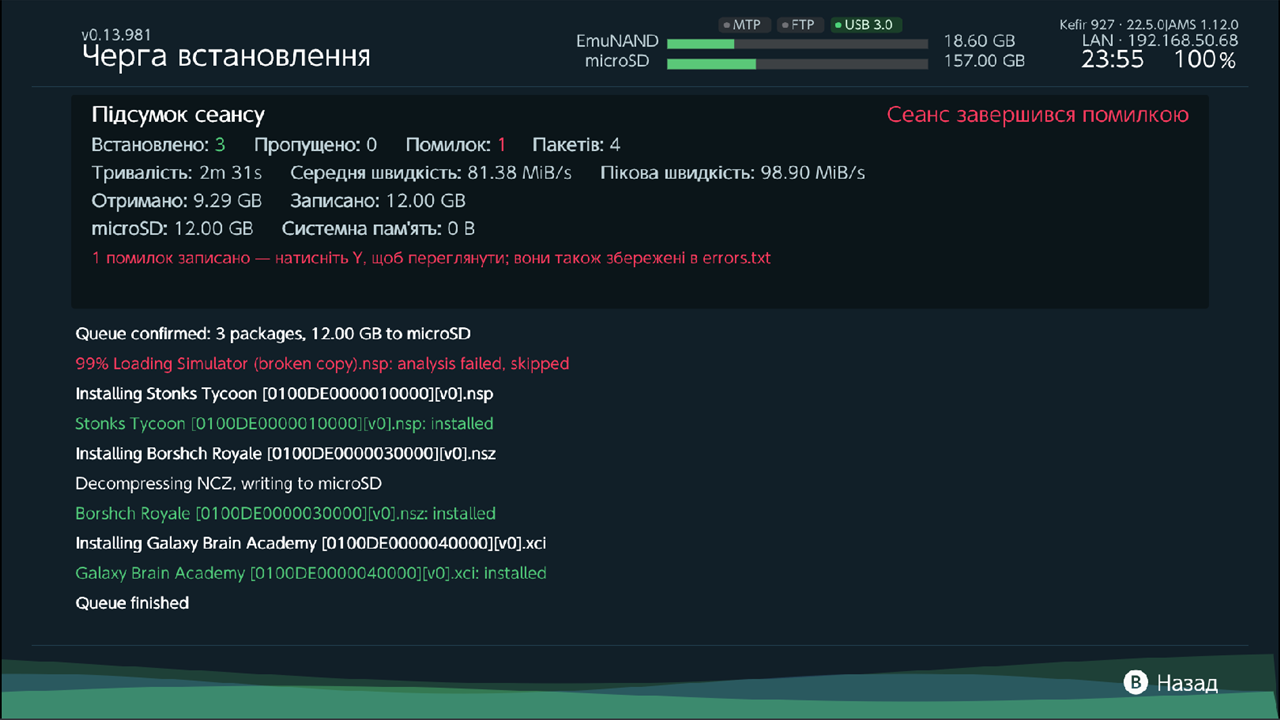
Task: Click the LAN IP address 192.168.50.68
Action: coord(1160,41)
